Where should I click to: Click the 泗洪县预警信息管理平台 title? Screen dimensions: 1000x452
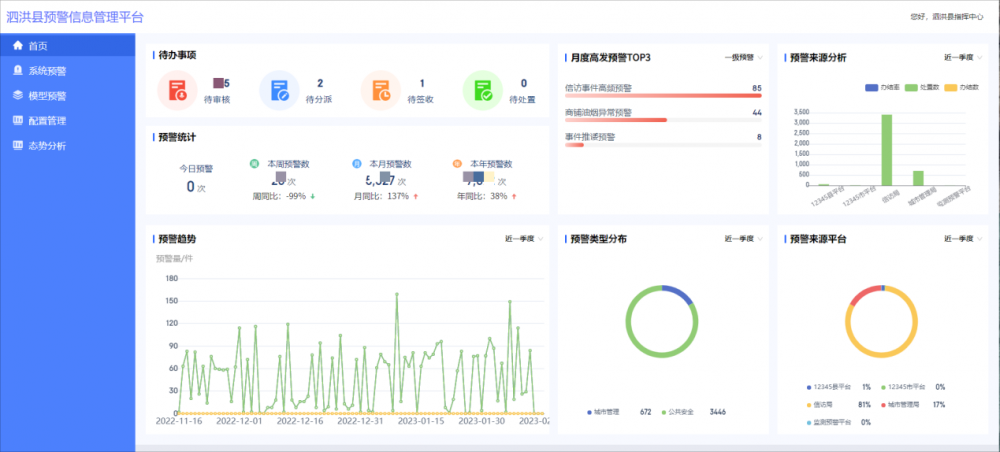pos(75,17)
